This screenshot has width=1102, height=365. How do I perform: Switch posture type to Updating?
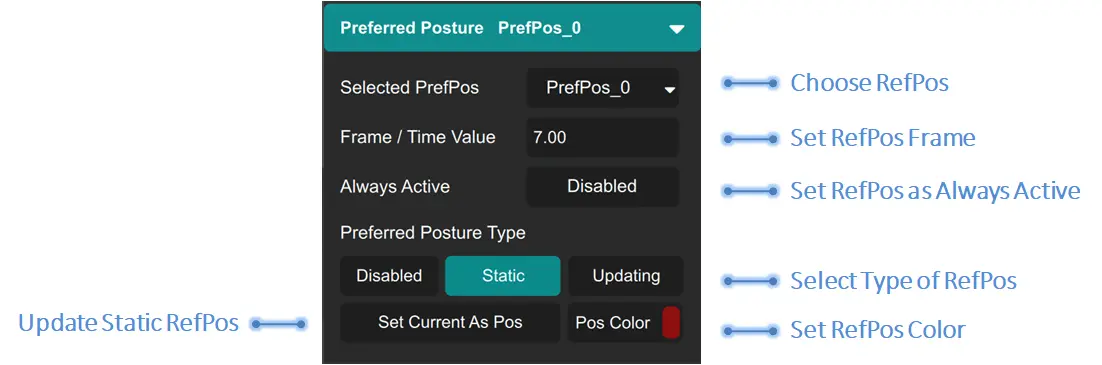click(625, 276)
